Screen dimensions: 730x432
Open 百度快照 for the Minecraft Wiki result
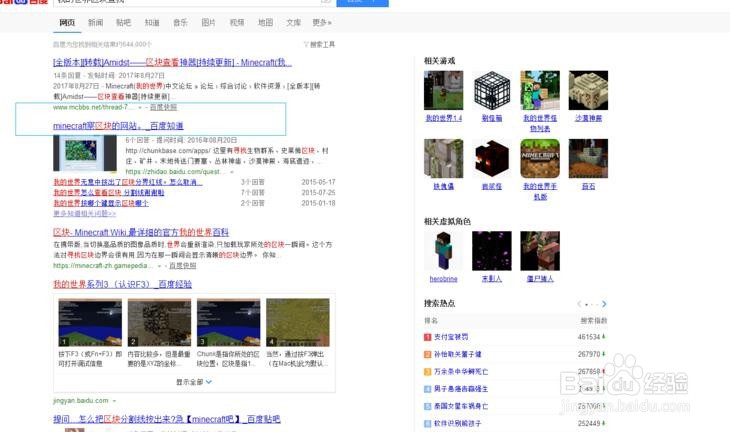(182, 266)
